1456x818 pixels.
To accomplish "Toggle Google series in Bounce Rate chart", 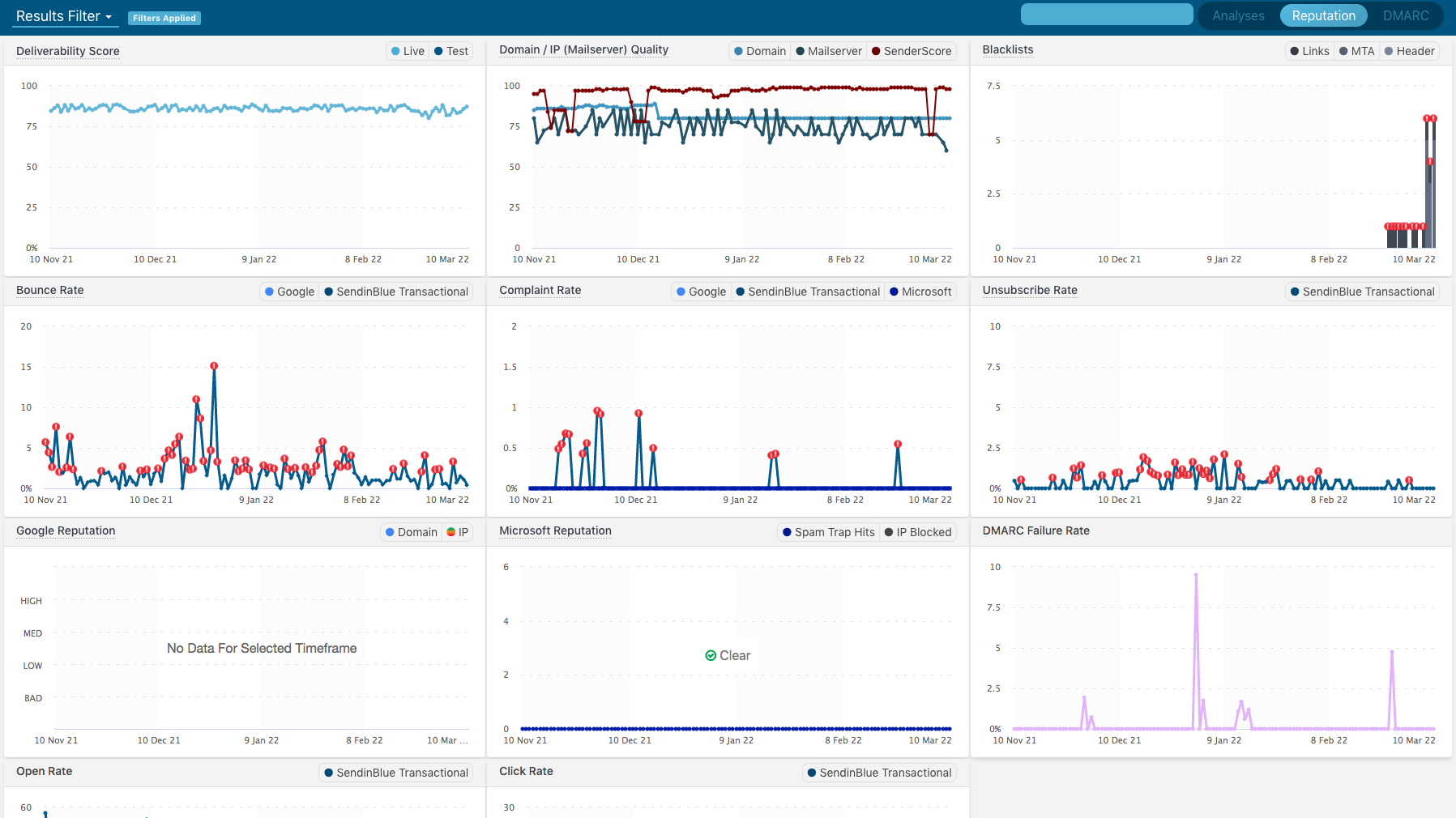I will click(289, 292).
